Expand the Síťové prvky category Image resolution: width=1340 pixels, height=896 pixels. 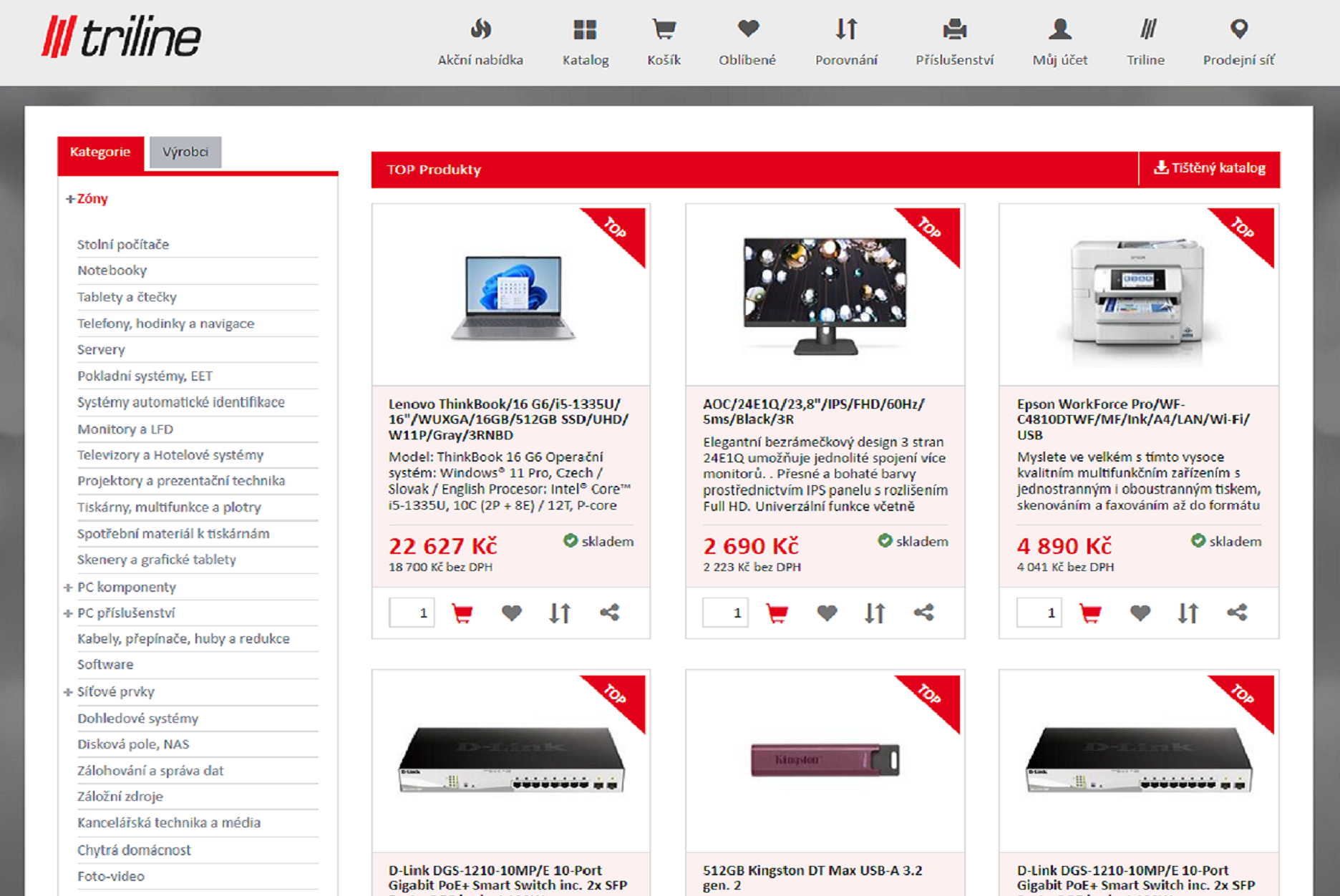(x=68, y=692)
